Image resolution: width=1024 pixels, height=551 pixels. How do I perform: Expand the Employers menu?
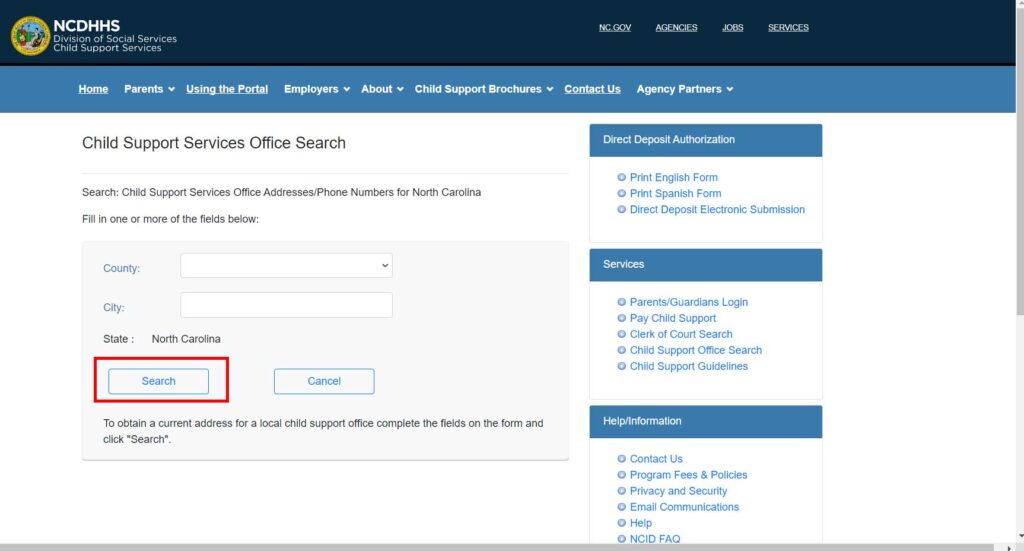tap(317, 89)
